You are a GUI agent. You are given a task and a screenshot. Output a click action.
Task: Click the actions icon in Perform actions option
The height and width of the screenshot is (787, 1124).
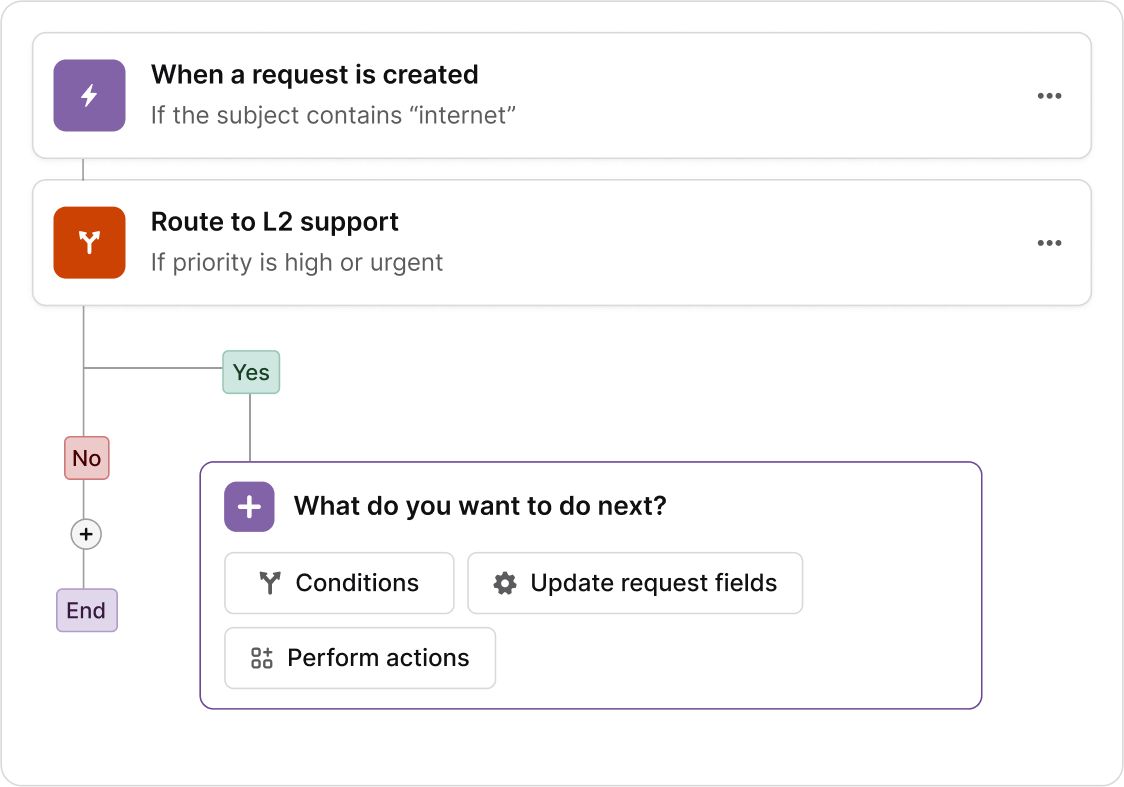tap(261, 658)
